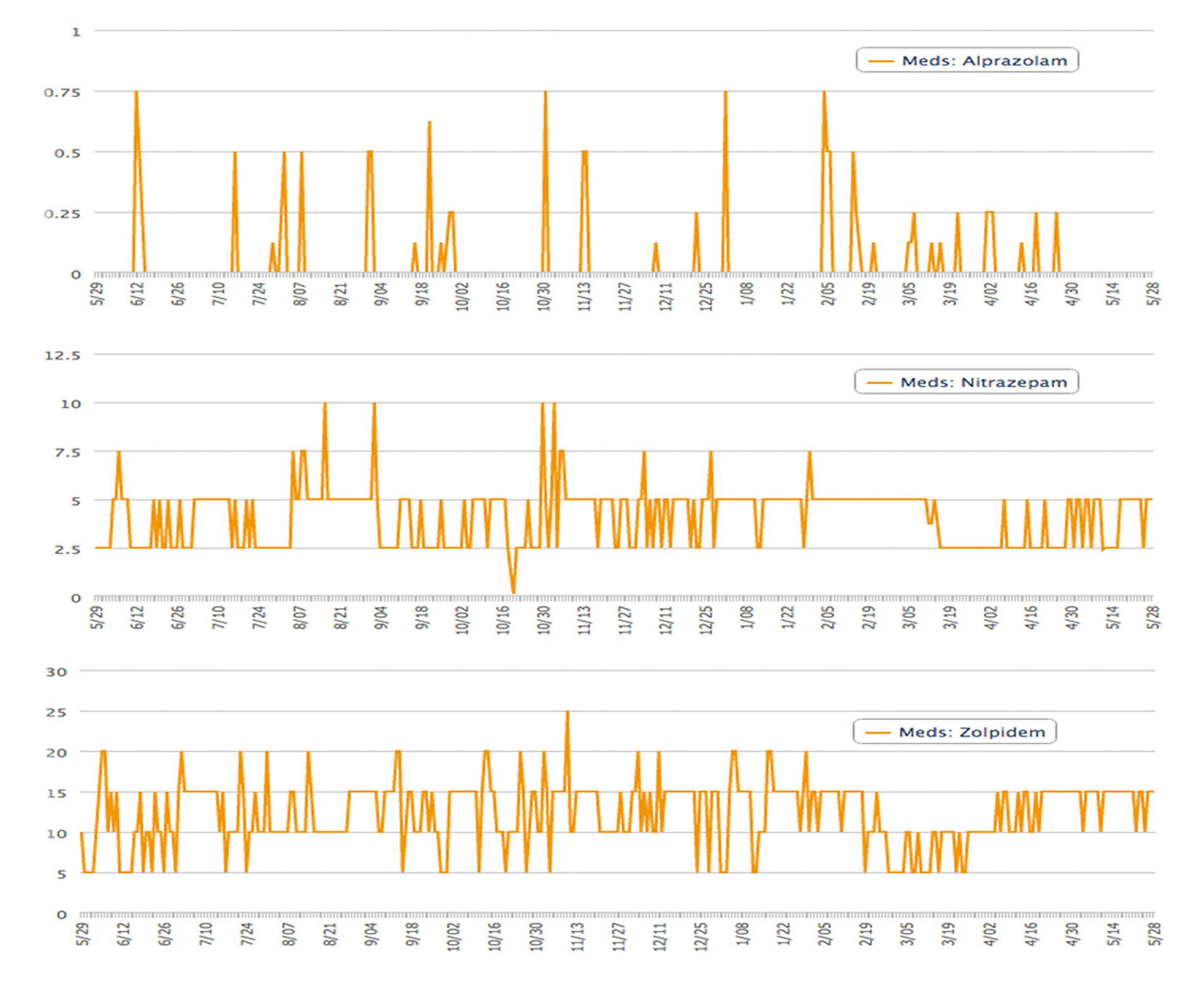The height and width of the screenshot is (981, 1204).
Task: Click the 5/14 date label on Nitrazepam chart
Action: (1113, 617)
